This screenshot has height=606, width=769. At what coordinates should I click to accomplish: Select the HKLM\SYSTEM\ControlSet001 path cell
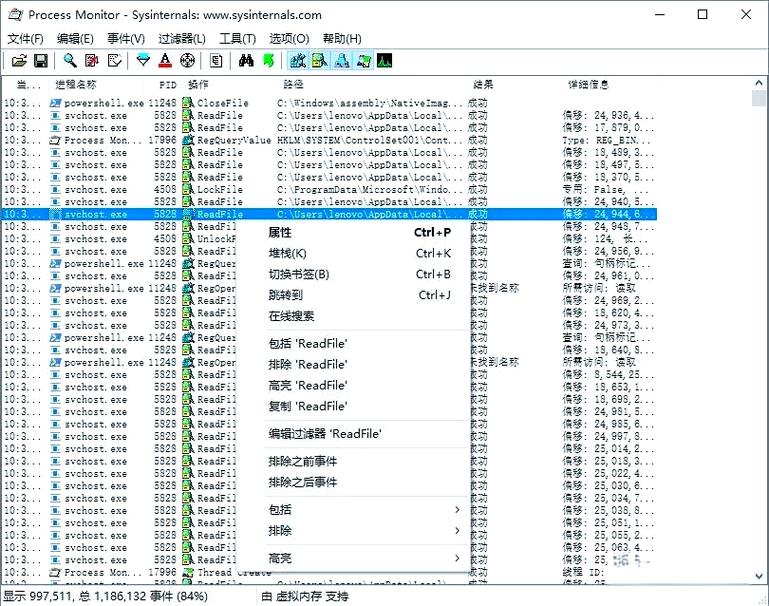coord(369,140)
